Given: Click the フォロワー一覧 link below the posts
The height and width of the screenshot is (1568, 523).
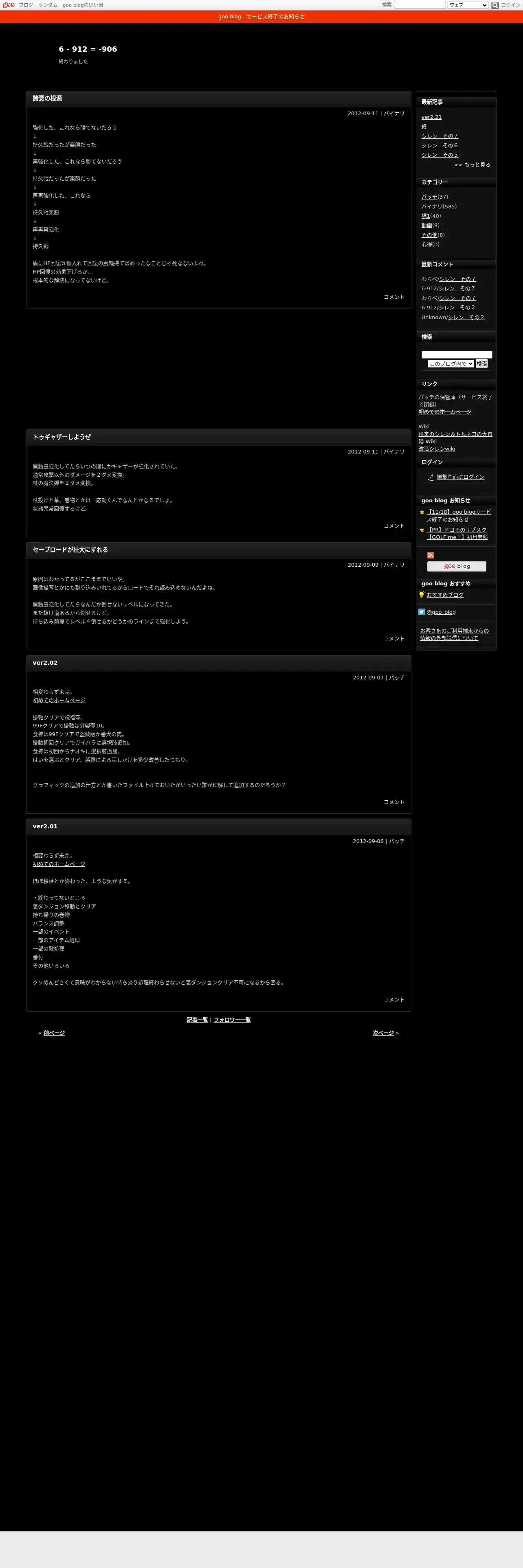Looking at the screenshot, I should 232,1020.
